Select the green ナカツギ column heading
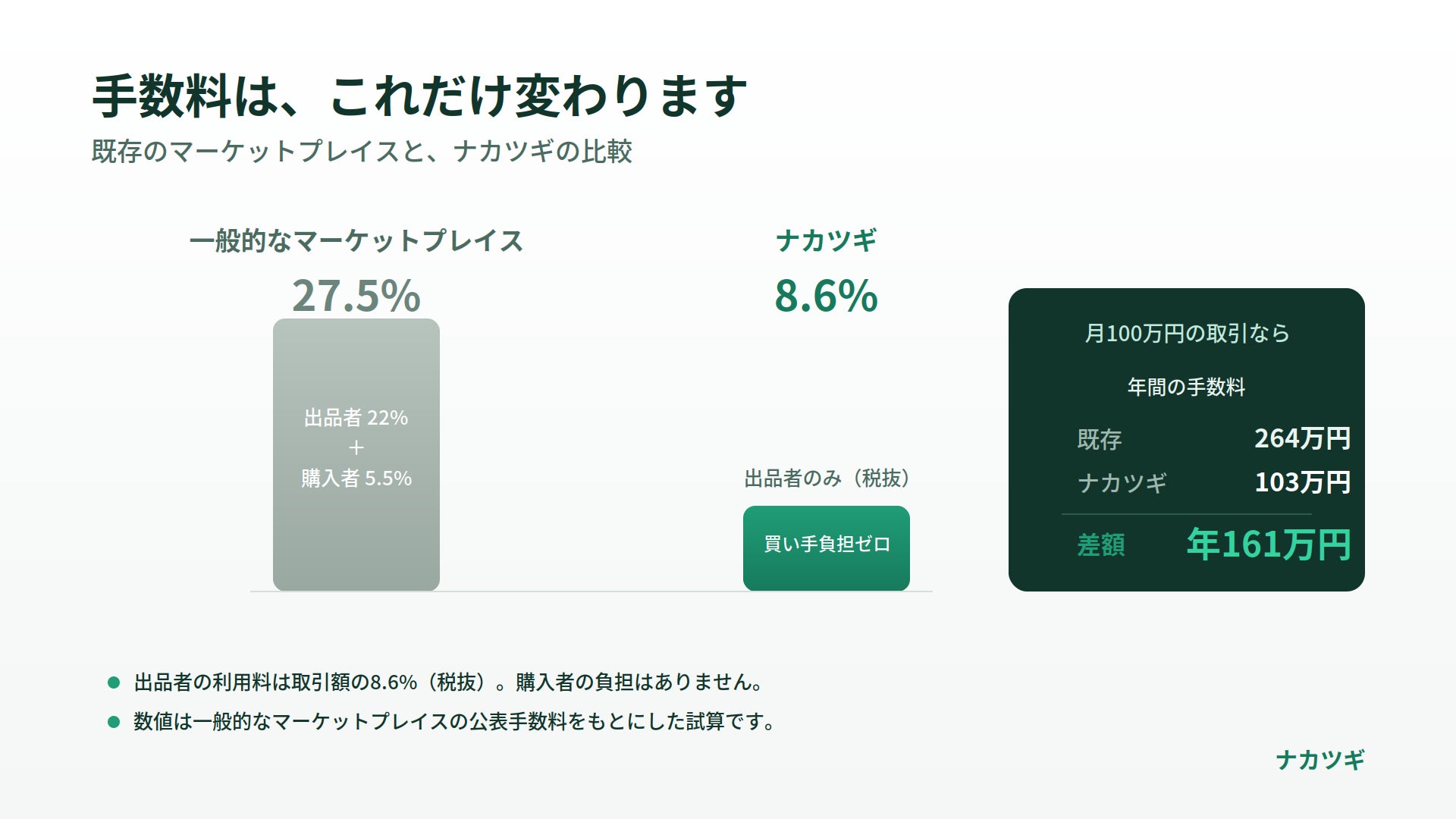Viewport: 1456px width, 819px height. pyautogui.click(x=827, y=241)
